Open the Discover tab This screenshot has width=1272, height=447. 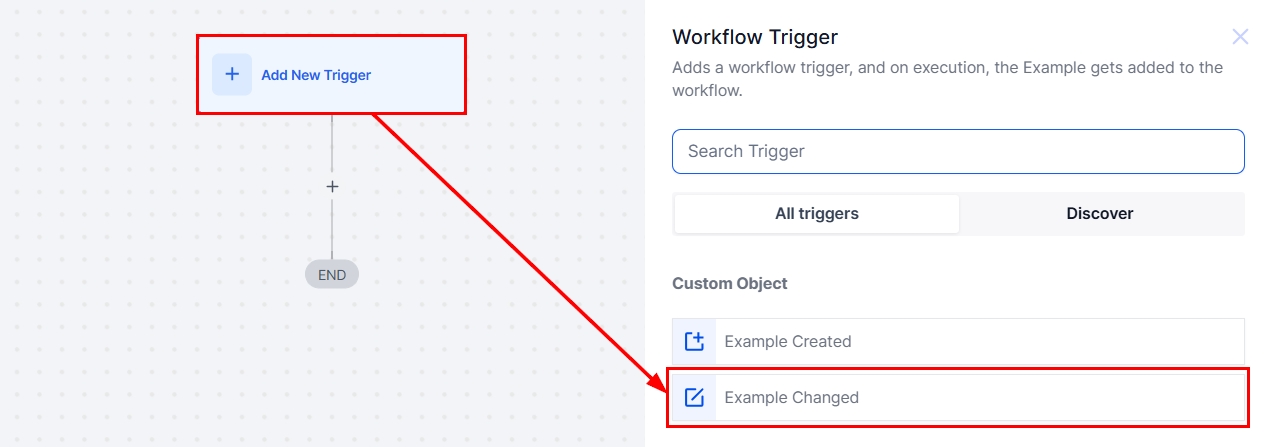click(1100, 213)
